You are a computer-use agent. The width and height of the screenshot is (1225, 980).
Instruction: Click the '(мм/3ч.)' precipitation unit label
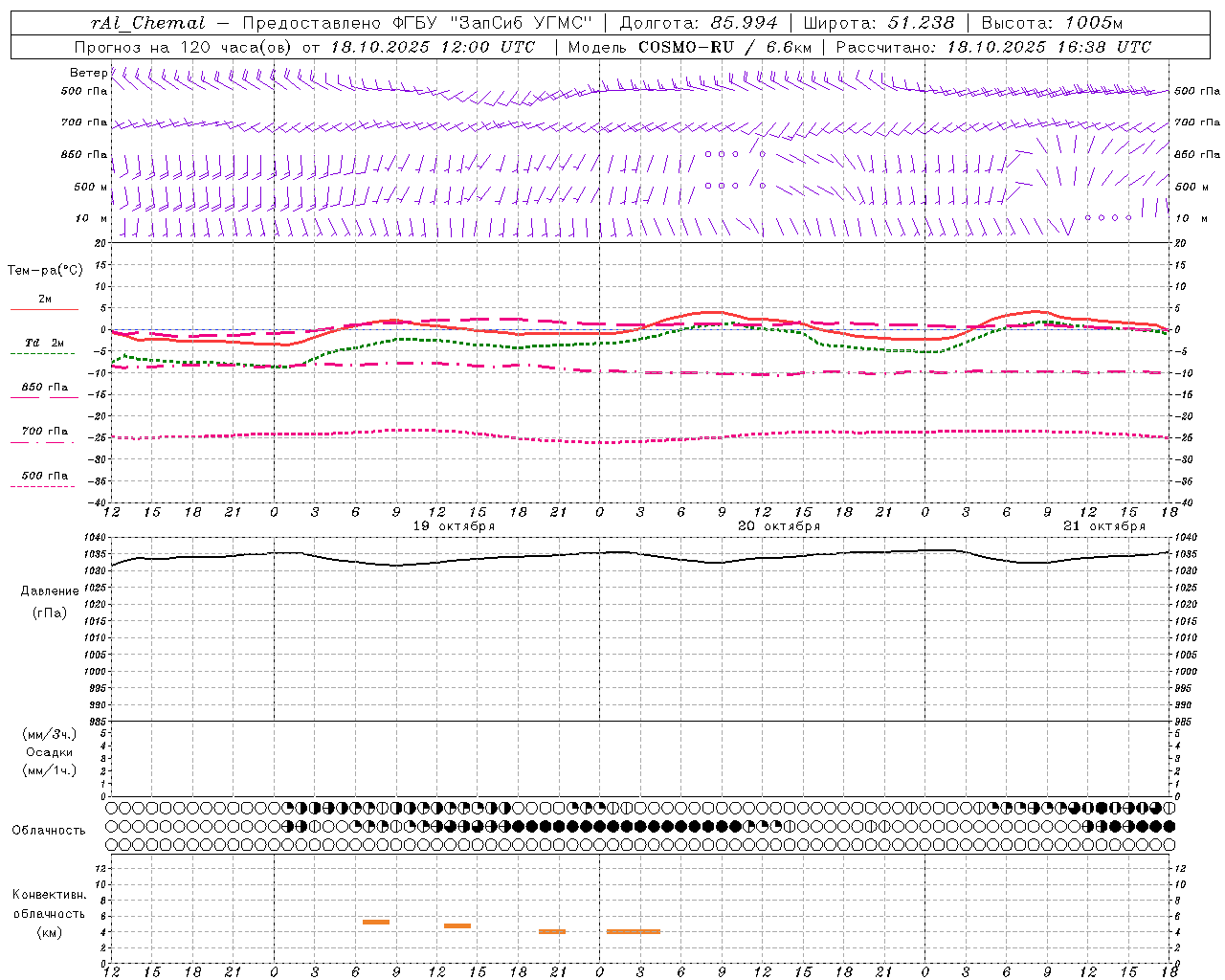50,734
